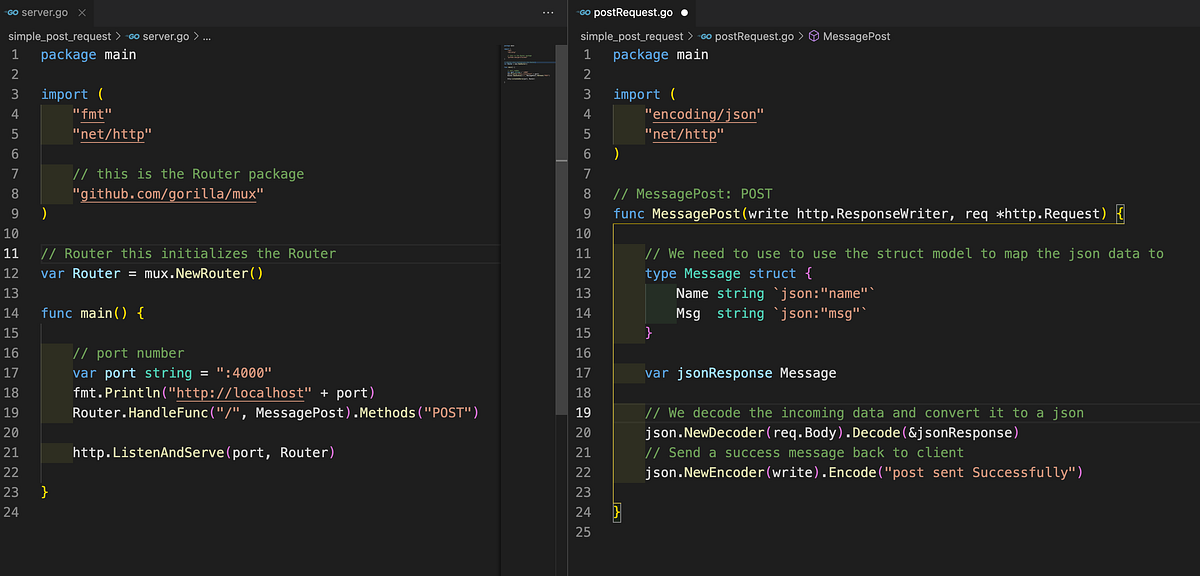Open the More Actions ellipsis menu
This screenshot has width=1200, height=576.
pos(547,12)
